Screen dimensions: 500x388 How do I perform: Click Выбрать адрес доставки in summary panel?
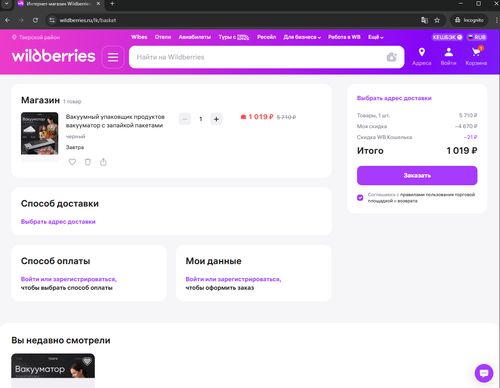tap(394, 98)
